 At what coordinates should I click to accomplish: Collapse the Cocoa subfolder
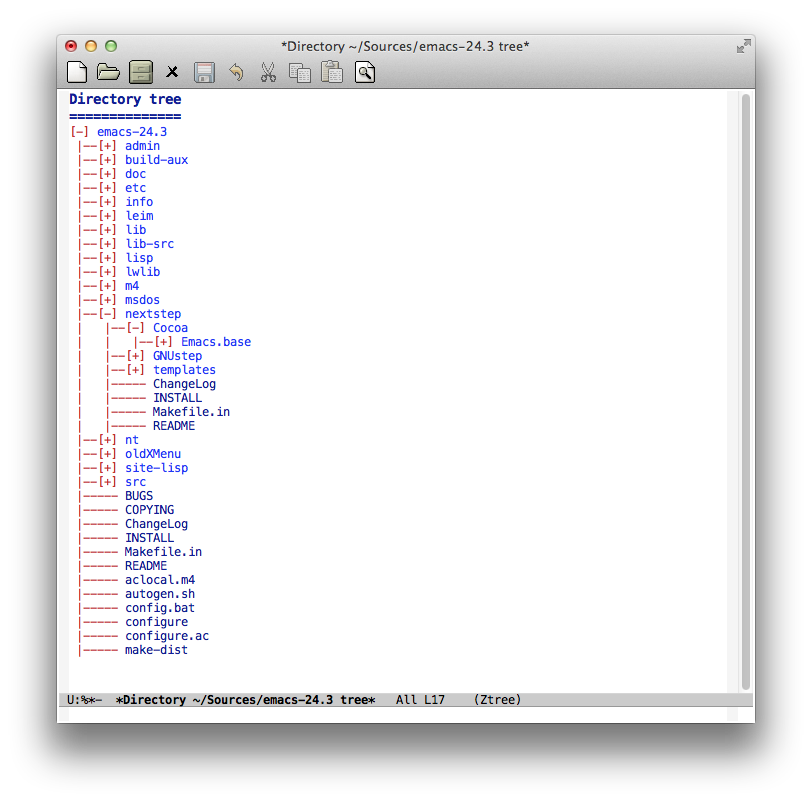(135, 328)
